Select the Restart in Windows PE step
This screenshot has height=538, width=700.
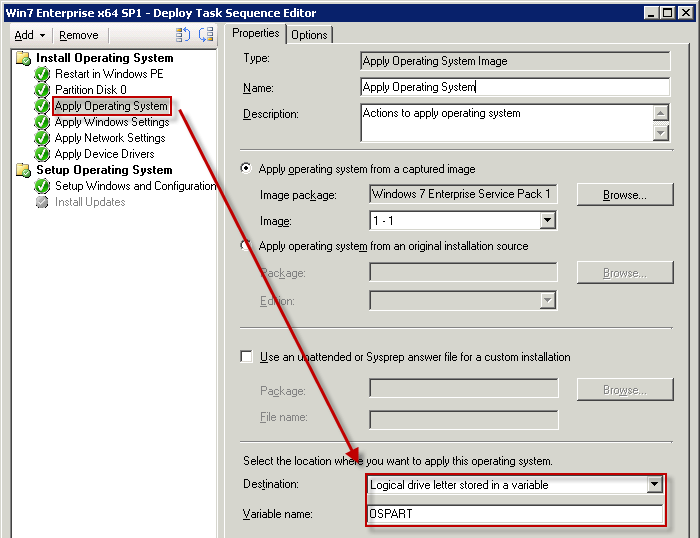pyautogui.click(x=109, y=74)
